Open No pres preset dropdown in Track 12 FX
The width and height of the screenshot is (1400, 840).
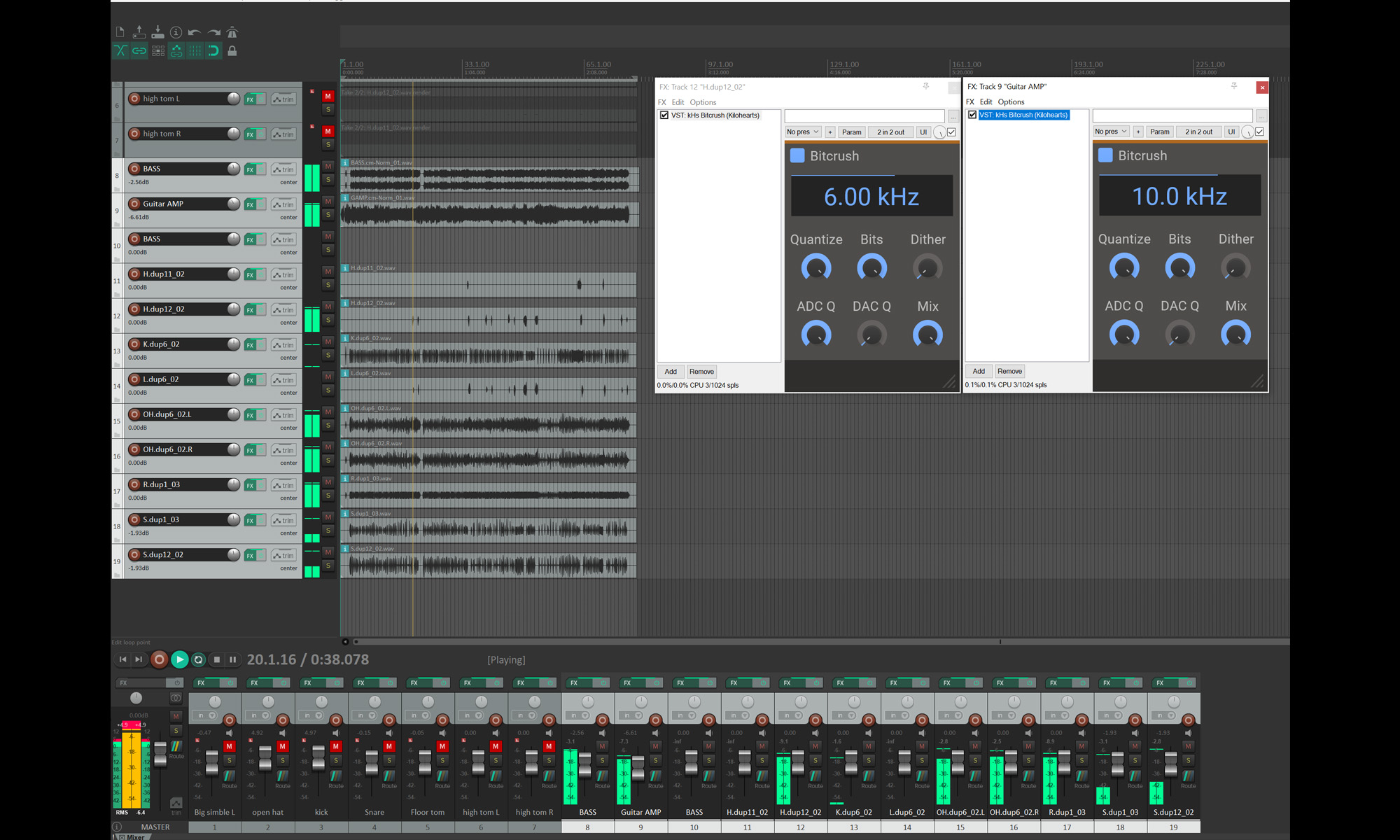click(803, 132)
